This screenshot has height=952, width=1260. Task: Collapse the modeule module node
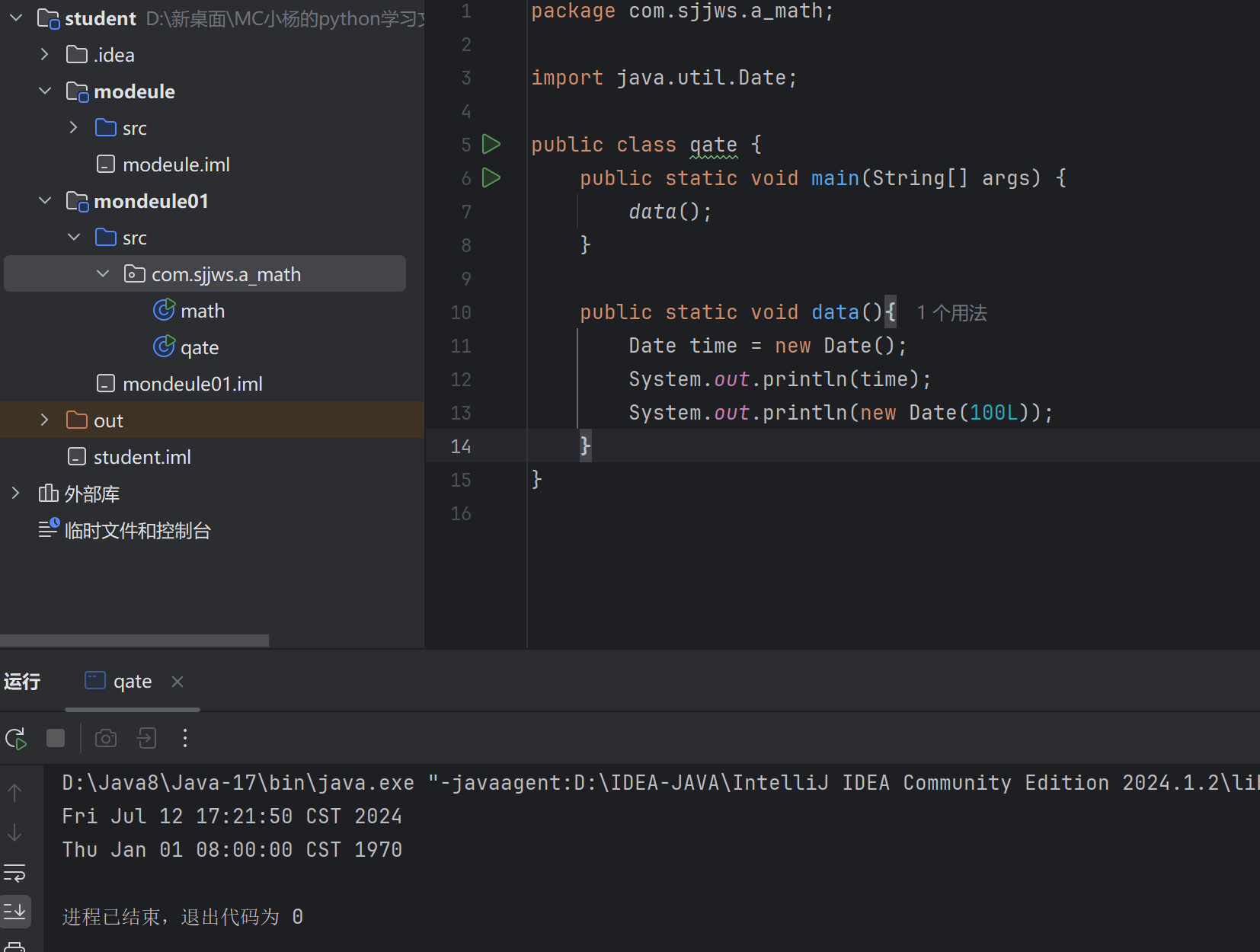pos(44,91)
